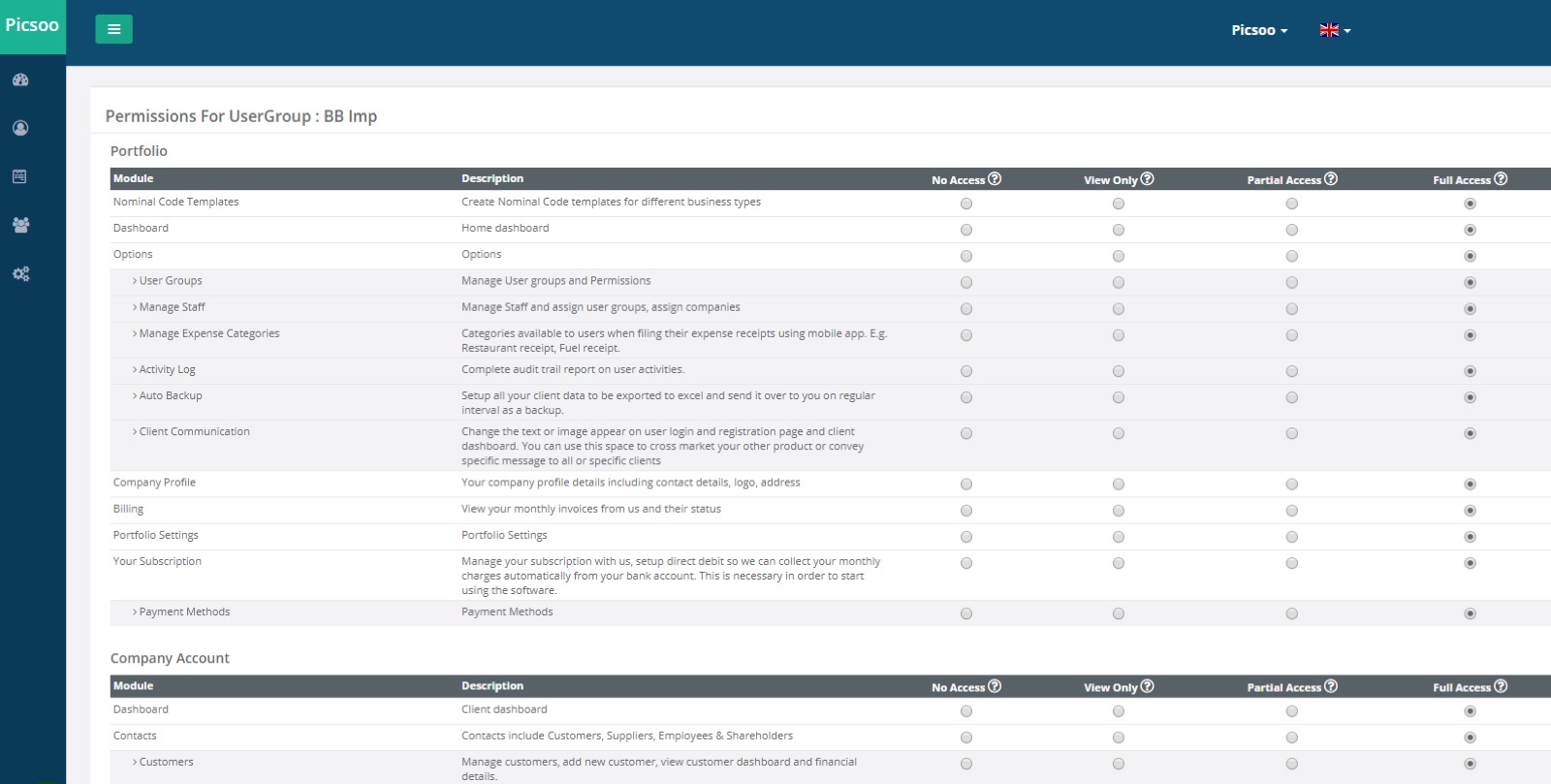Show help for Partial Access in Company Account header
This screenshot has height=784, width=1551.
coord(1331,686)
